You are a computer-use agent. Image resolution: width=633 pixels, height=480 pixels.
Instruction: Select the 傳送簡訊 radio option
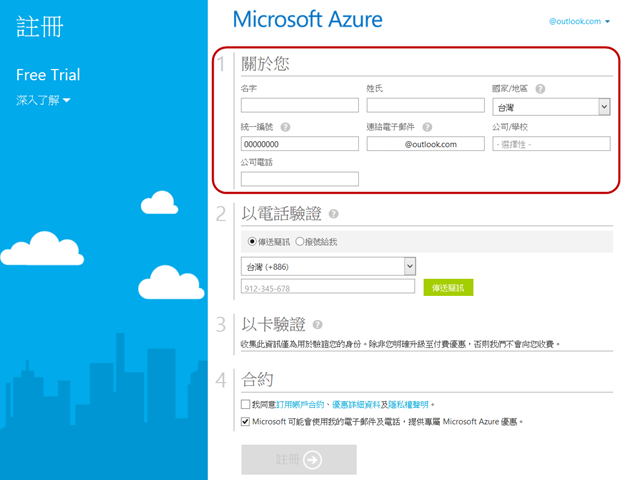[252, 242]
